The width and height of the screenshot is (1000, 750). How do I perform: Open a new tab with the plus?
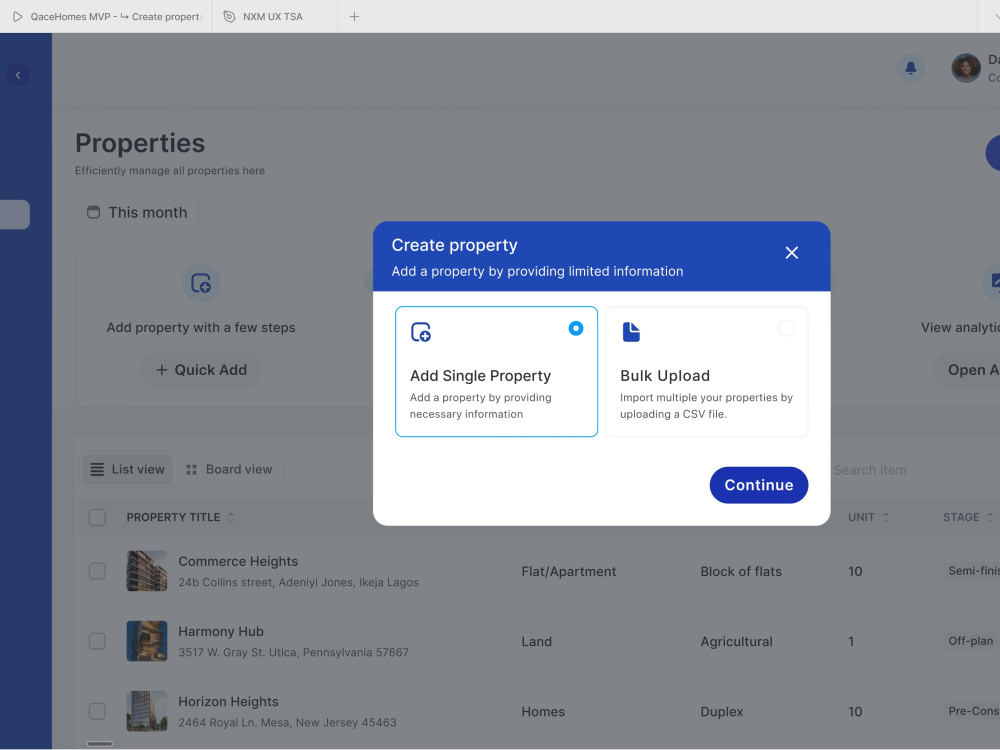click(355, 17)
